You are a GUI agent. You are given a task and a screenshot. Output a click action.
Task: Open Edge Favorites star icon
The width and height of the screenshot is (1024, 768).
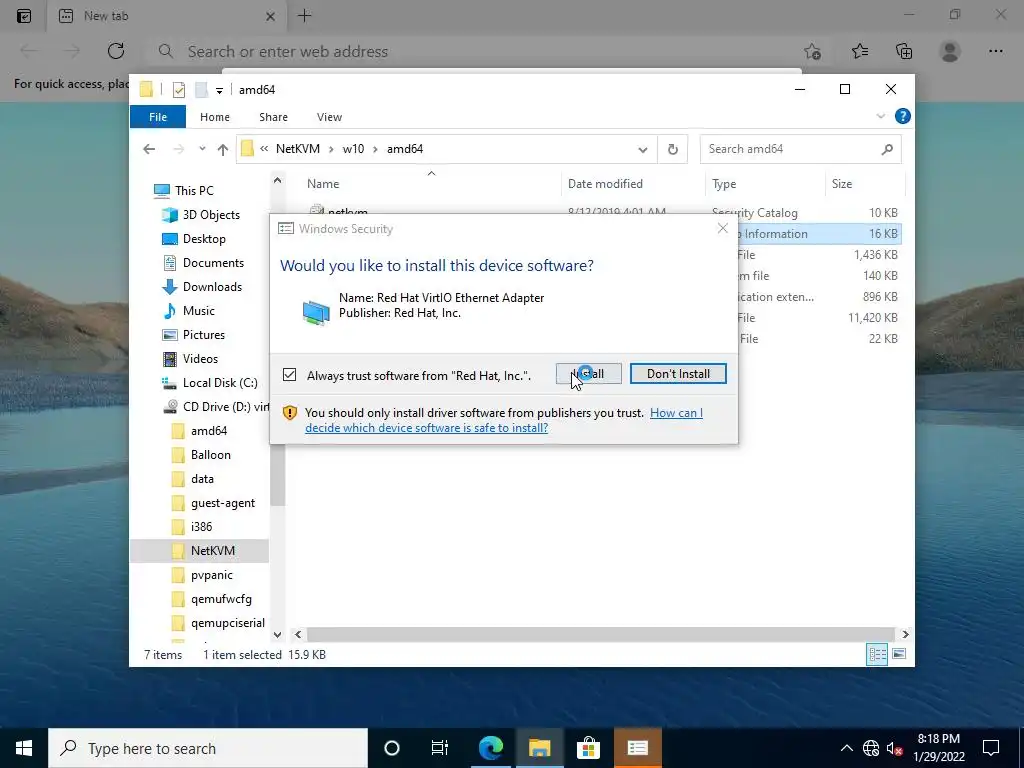860,51
